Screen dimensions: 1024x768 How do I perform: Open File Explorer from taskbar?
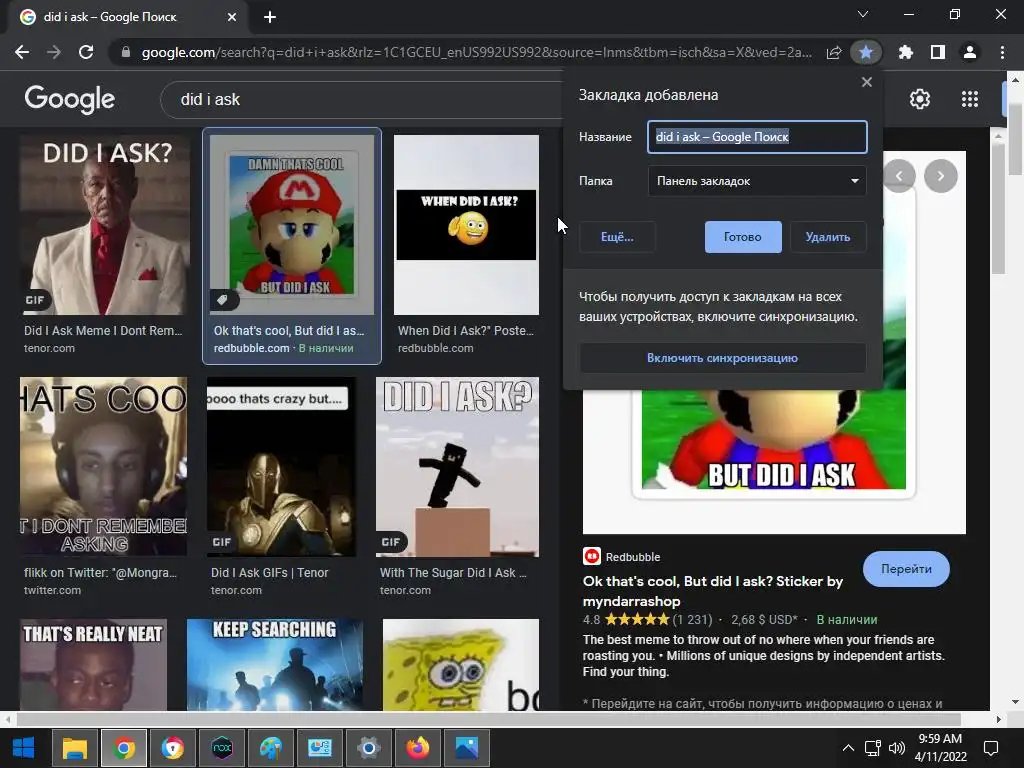tap(74, 748)
